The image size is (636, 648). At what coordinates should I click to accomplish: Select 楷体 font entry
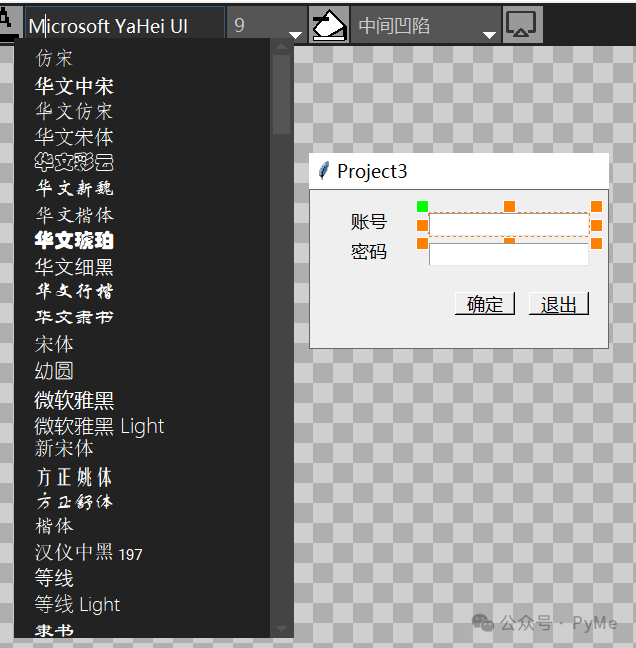(x=54, y=526)
